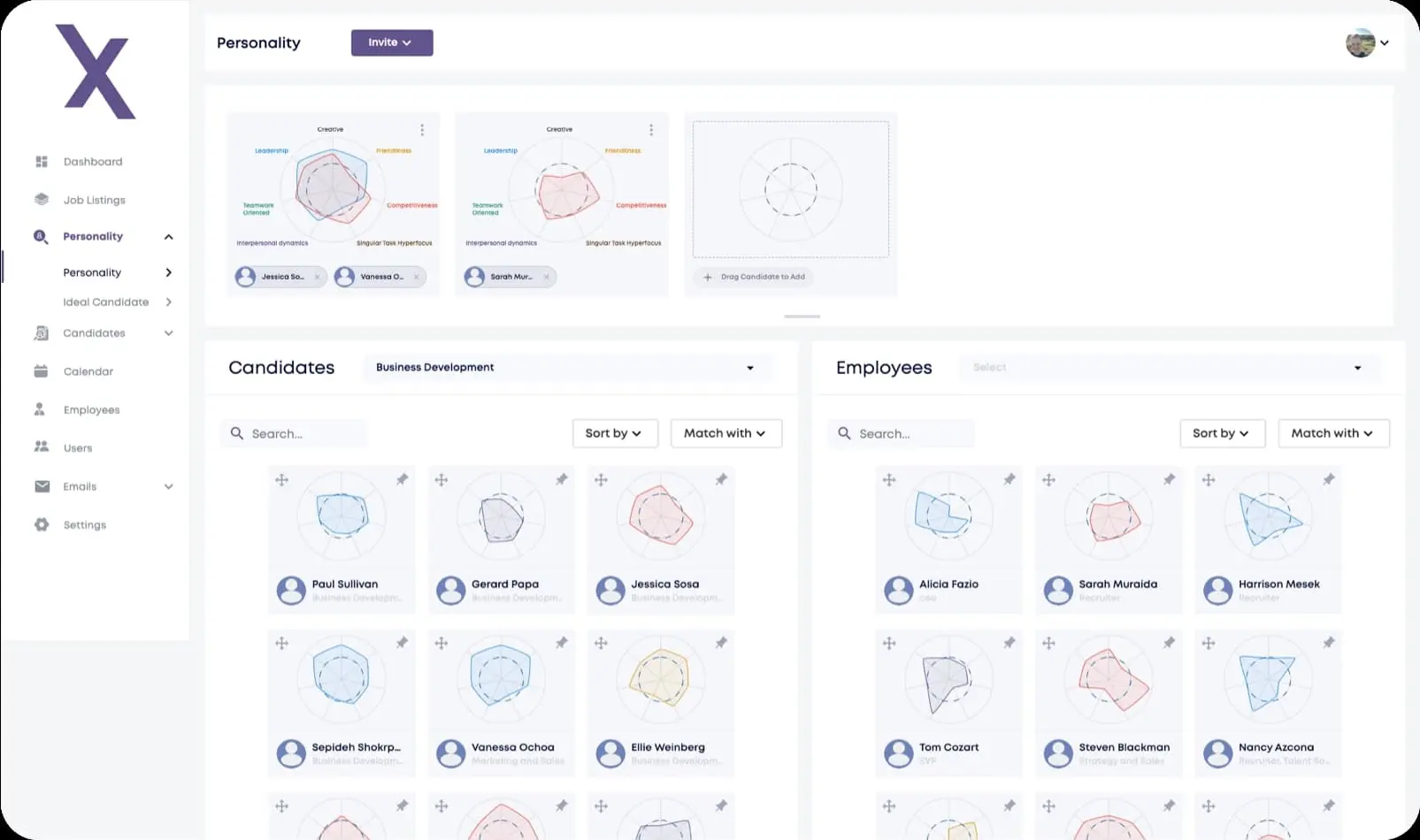Remove Jessica So chip from comparison
This screenshot has width=1420, height=840.
click(x=317, y=277)
